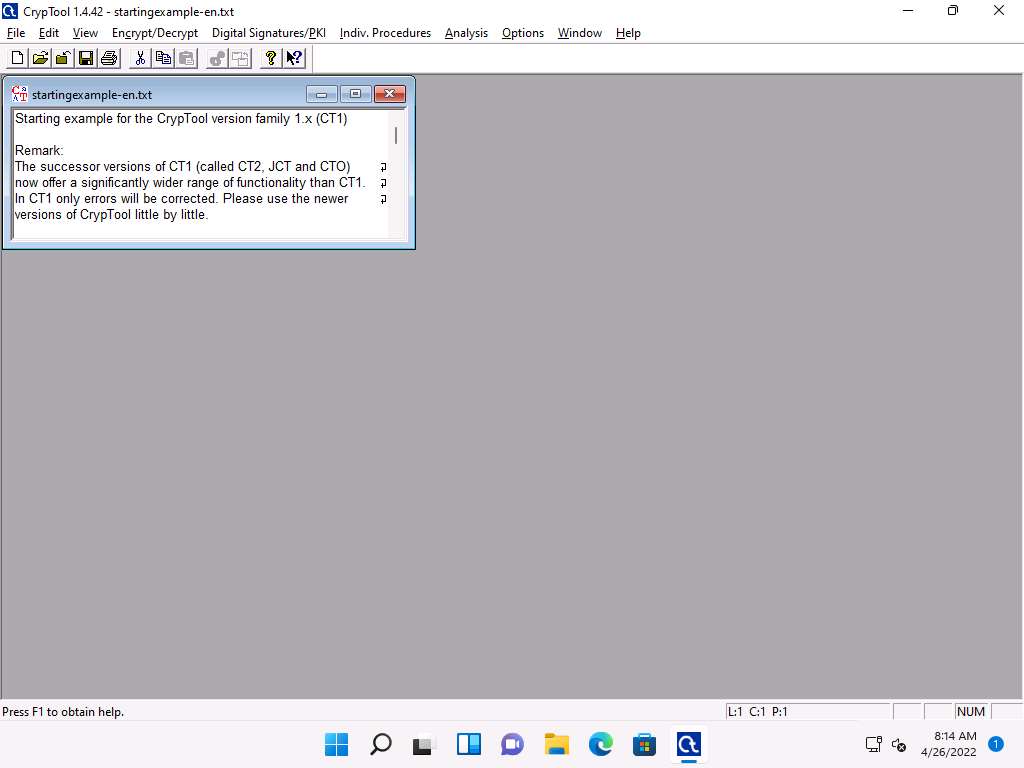
Task: Click the document's vertical scrollbar thumb
Action: click(x=396, y=135)
